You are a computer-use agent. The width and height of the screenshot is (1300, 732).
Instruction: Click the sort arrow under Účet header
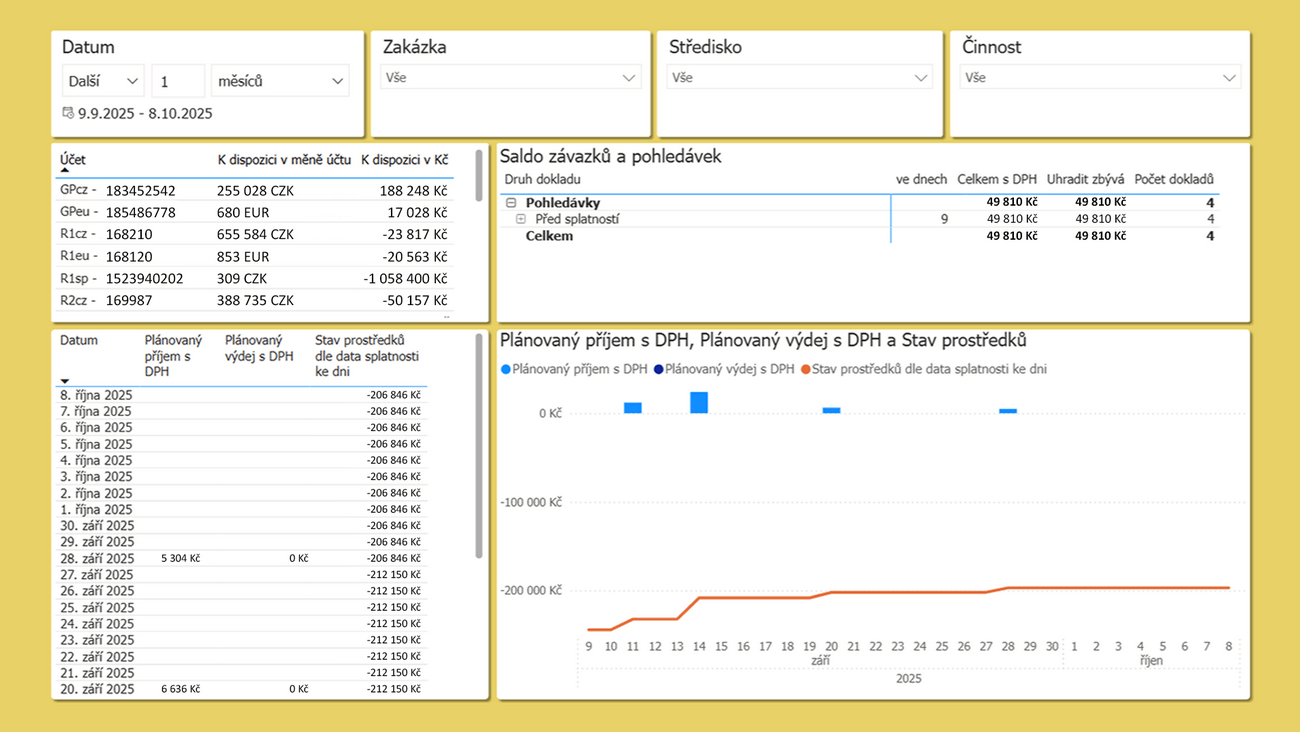coord(65,171)
